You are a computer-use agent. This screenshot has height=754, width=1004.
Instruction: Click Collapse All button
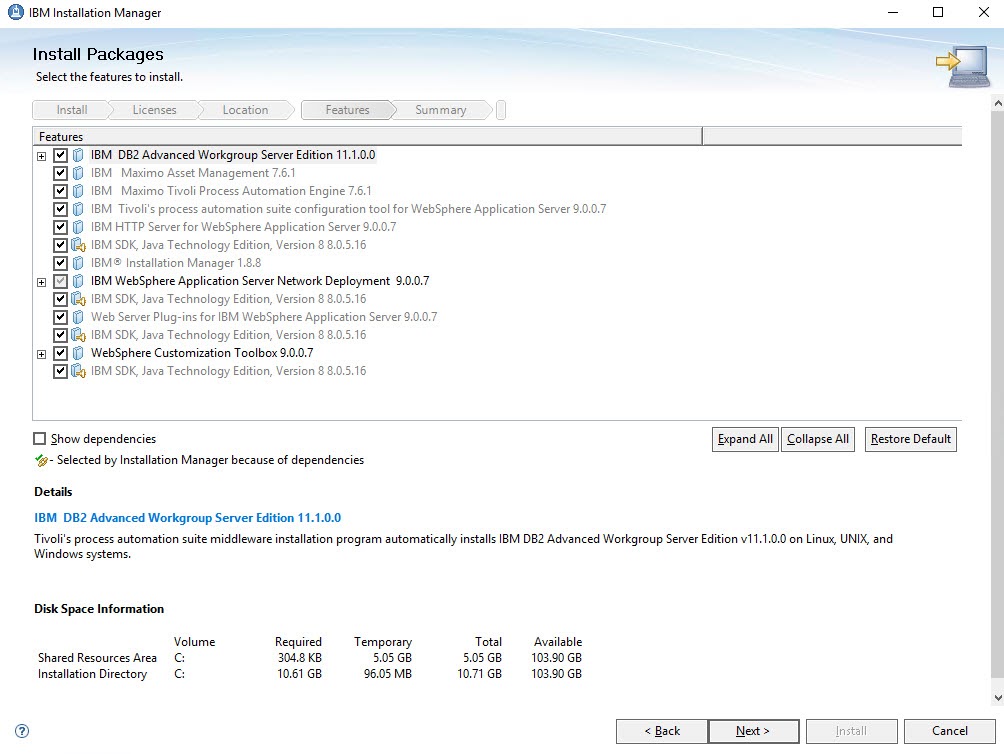pyautogui.click(x=818, y=439)
